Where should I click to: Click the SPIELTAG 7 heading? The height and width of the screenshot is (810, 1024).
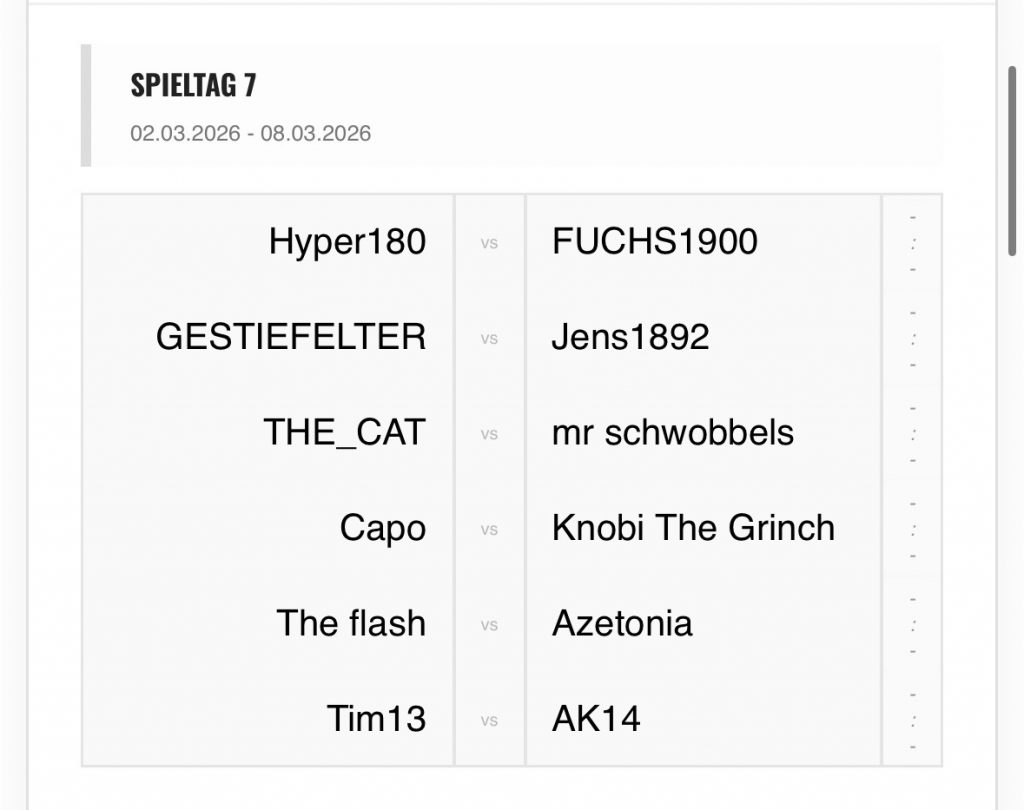[x=193, y=86]
